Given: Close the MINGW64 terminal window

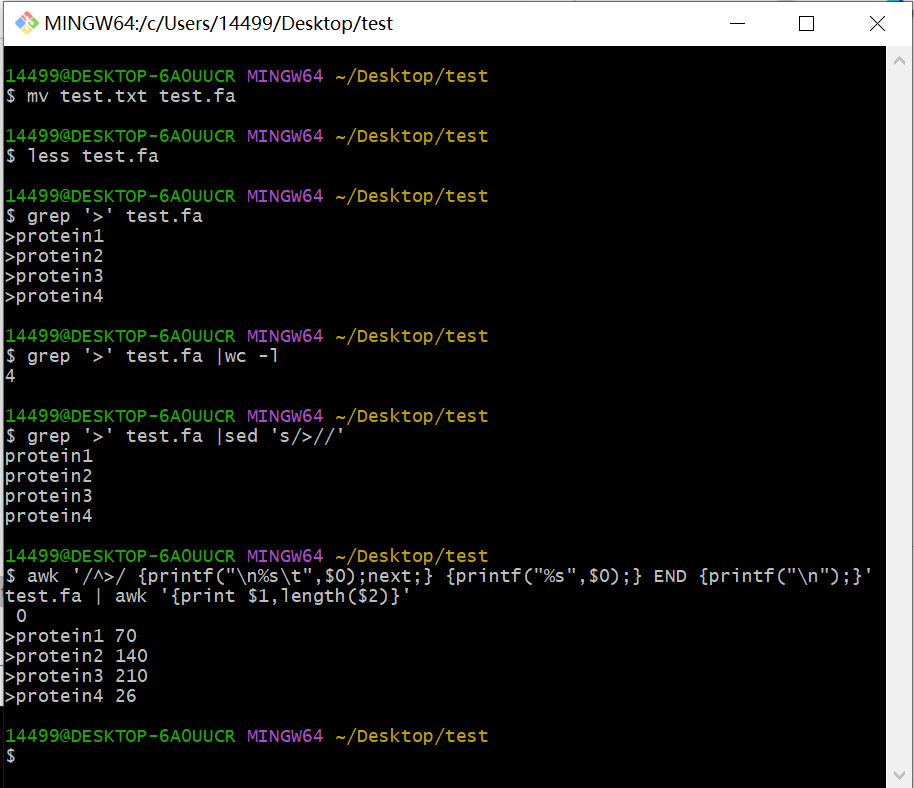Looking at the screenshot, I should pyautogui.click(x=877, y=23).
